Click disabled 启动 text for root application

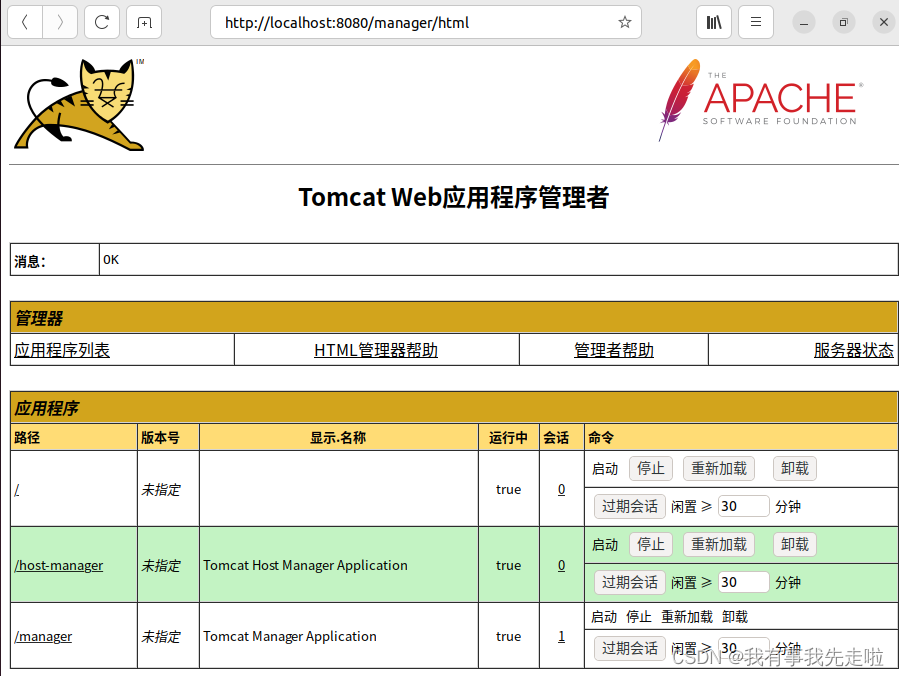pyautogui.click(x=605, y=469)
